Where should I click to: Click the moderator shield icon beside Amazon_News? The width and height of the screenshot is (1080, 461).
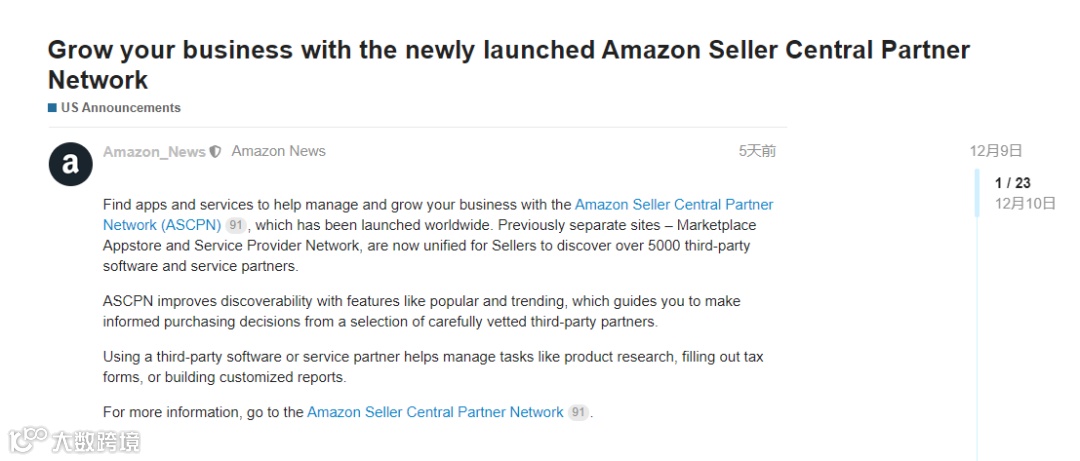click(215, 152)
